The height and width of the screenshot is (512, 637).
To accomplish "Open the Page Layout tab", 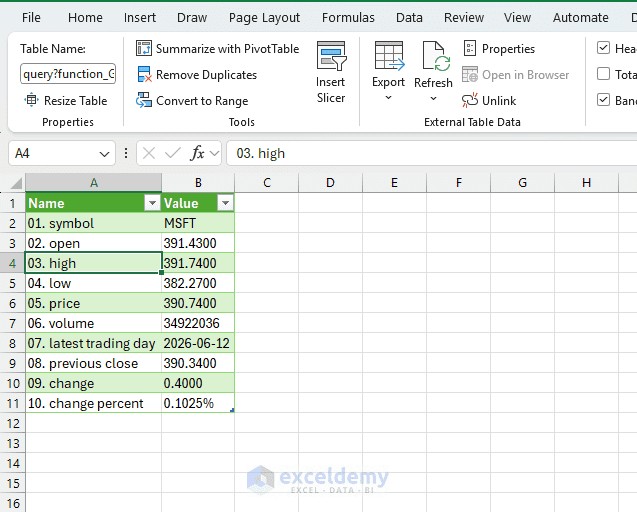I will (x=264, y=18).
